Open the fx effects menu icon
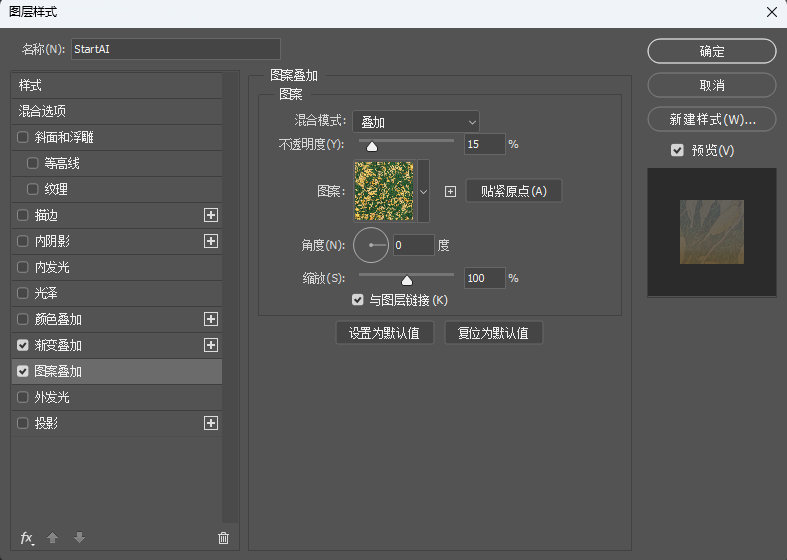Image resolution: width=787 pixels, height=560 pixels. (27, 538)
